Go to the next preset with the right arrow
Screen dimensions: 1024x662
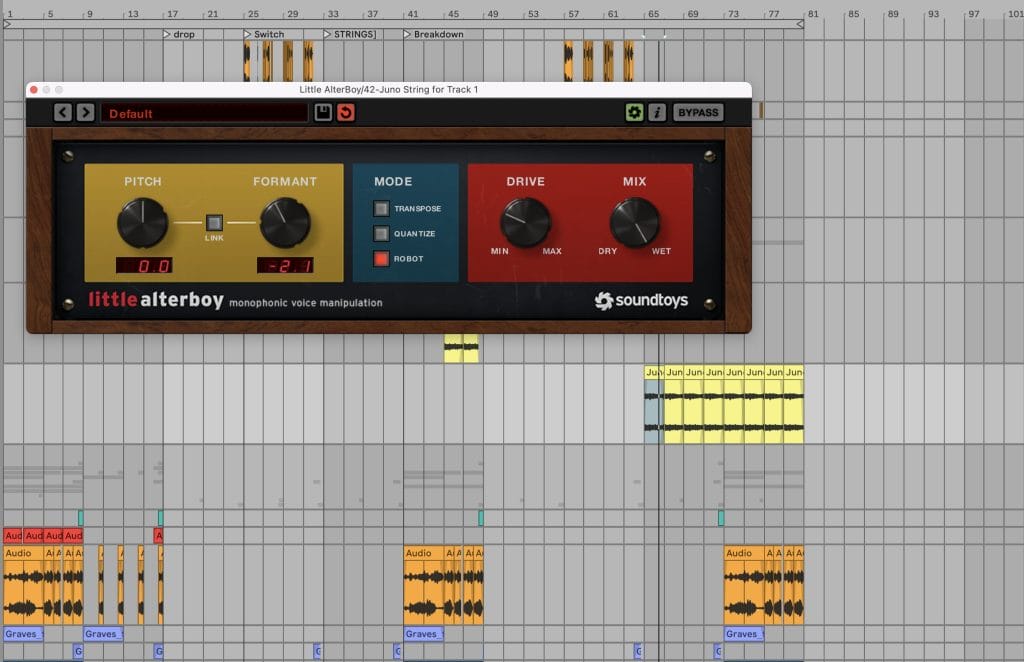86,112
